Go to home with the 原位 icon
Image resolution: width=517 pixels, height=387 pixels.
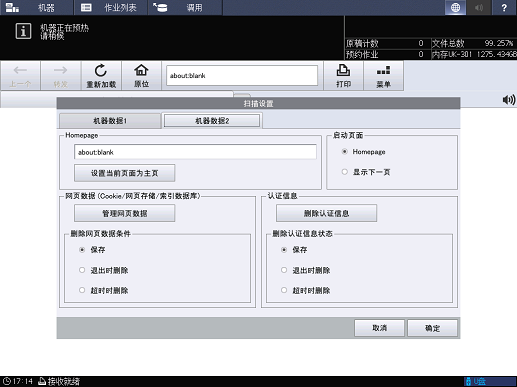tap(141, 76)
